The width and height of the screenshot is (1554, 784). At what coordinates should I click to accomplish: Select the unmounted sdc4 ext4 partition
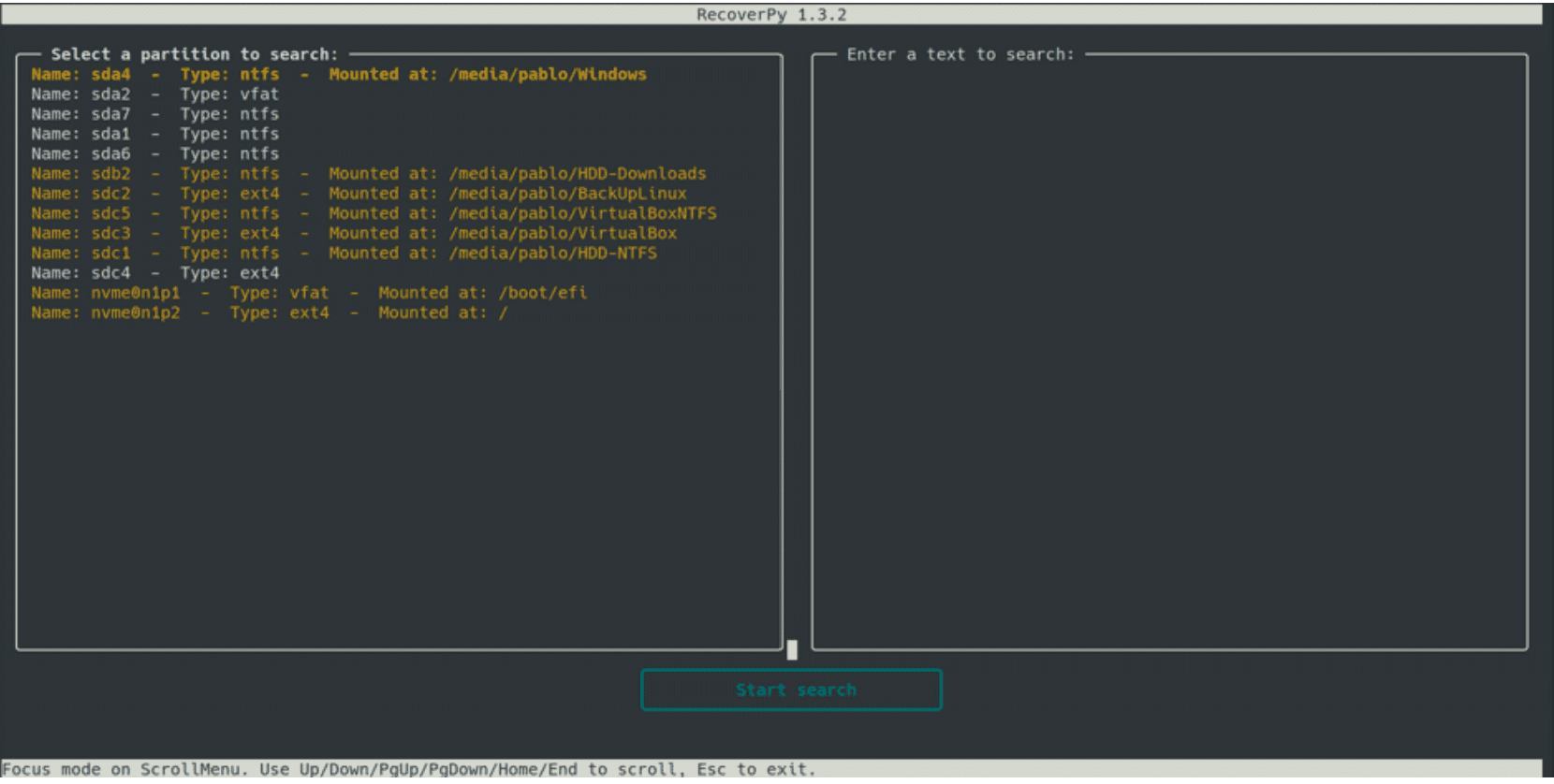[x=154, y=273]
